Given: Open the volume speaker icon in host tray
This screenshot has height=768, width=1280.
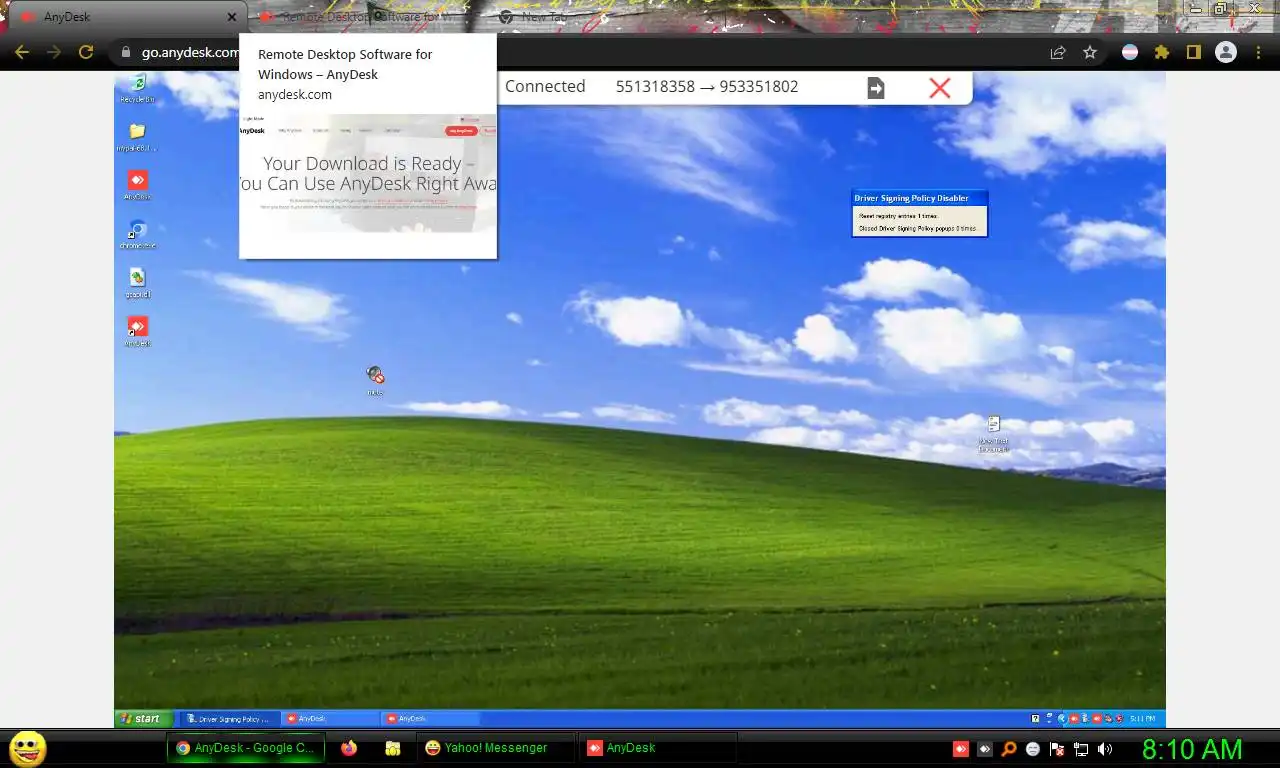Looking at the screenshot, I should tap(1105, 748).
